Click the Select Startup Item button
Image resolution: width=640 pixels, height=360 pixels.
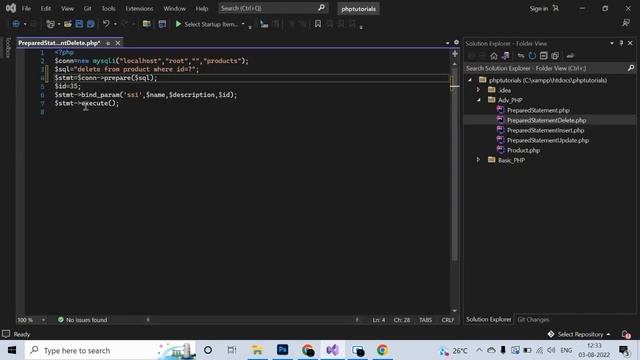211,24
